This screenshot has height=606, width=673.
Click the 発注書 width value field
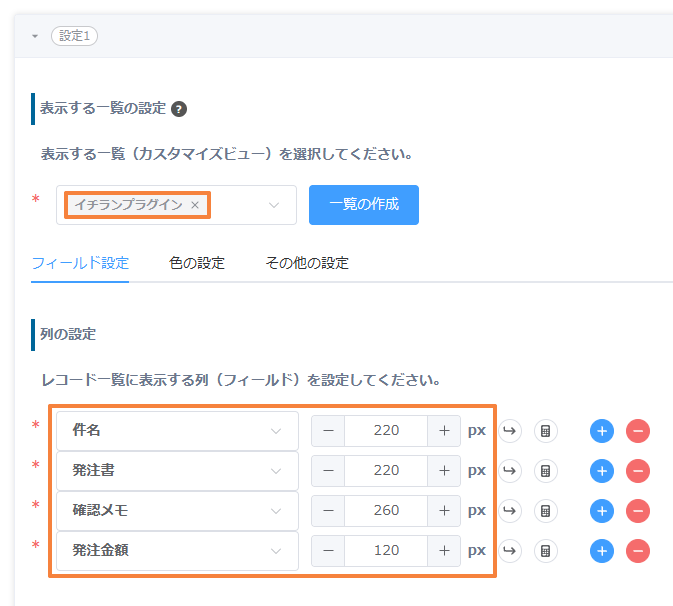click(x=386, y=470)
